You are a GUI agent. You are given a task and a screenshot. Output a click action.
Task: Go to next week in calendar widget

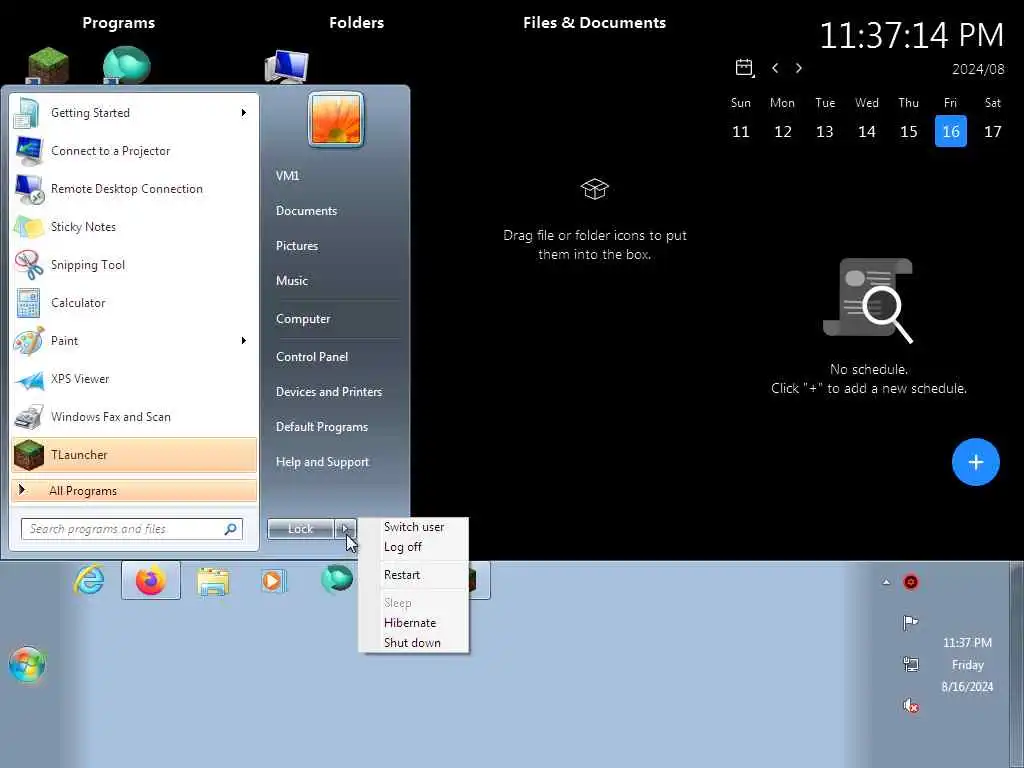(x=799, y=68)
